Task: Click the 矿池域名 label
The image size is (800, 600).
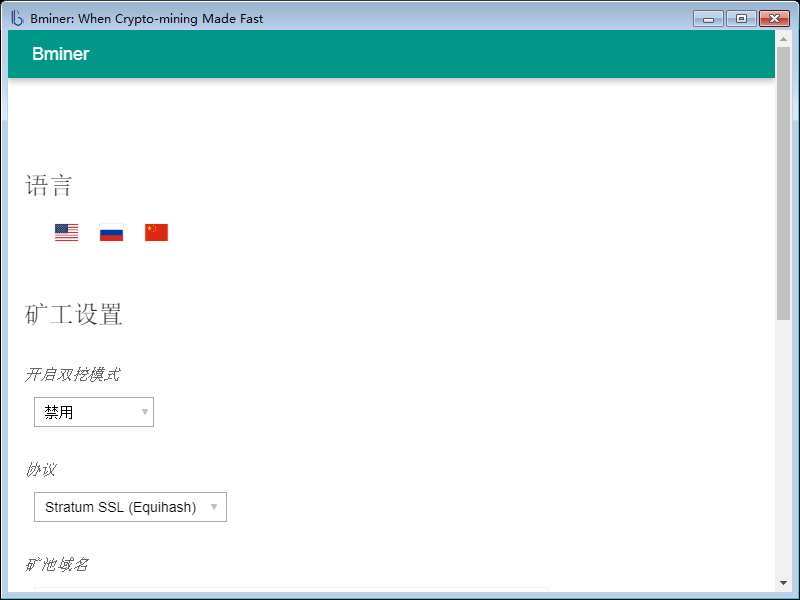Action: pos(57,564)
